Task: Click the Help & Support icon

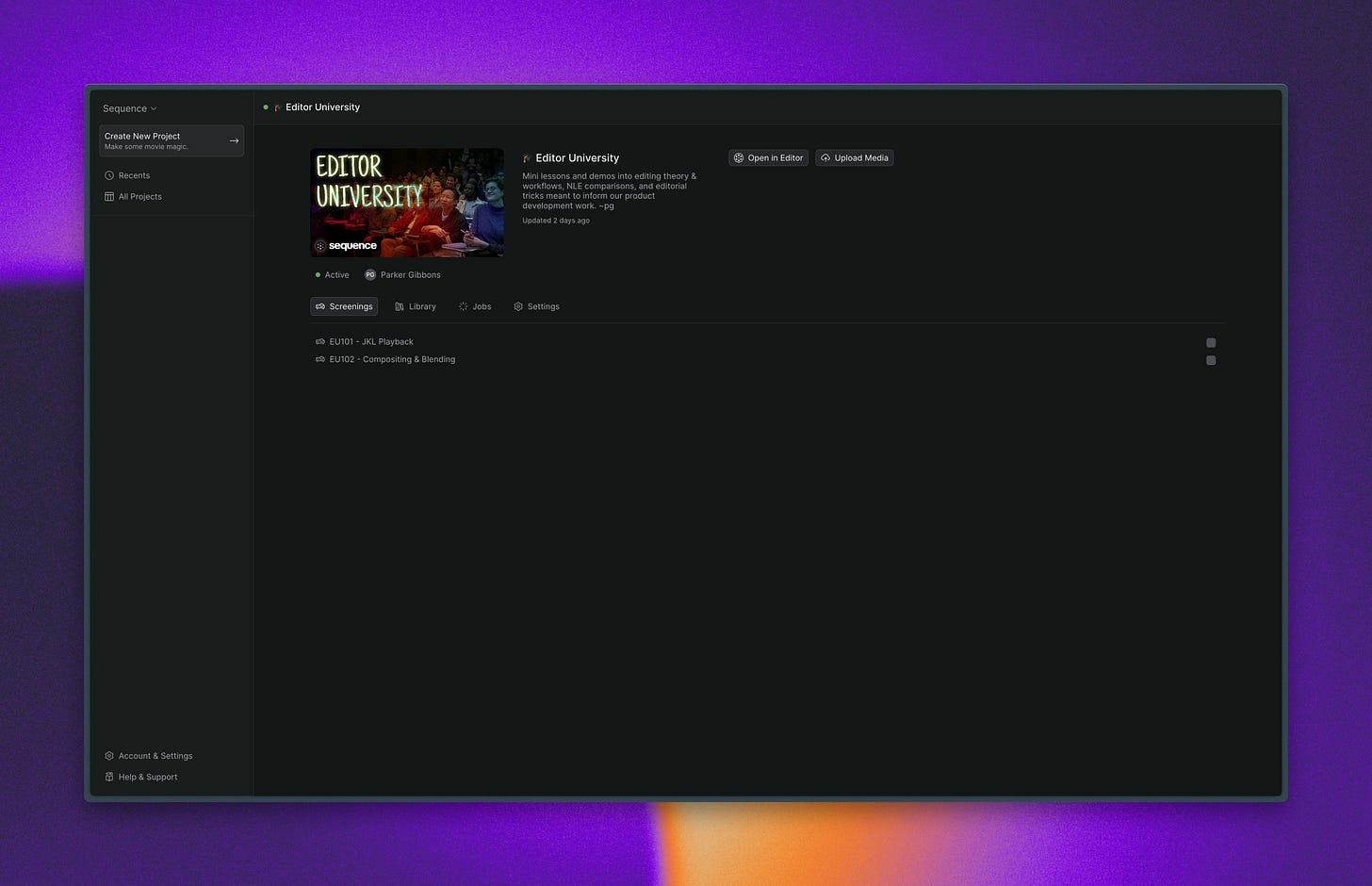Action: tap(109, 777)
